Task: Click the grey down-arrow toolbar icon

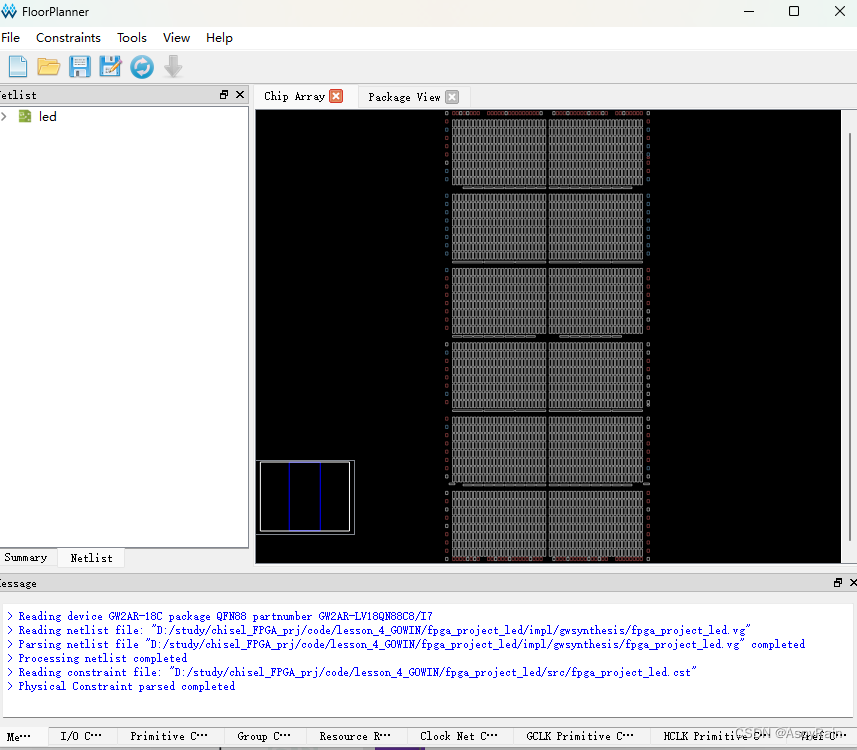Action: tap(173, 67)
